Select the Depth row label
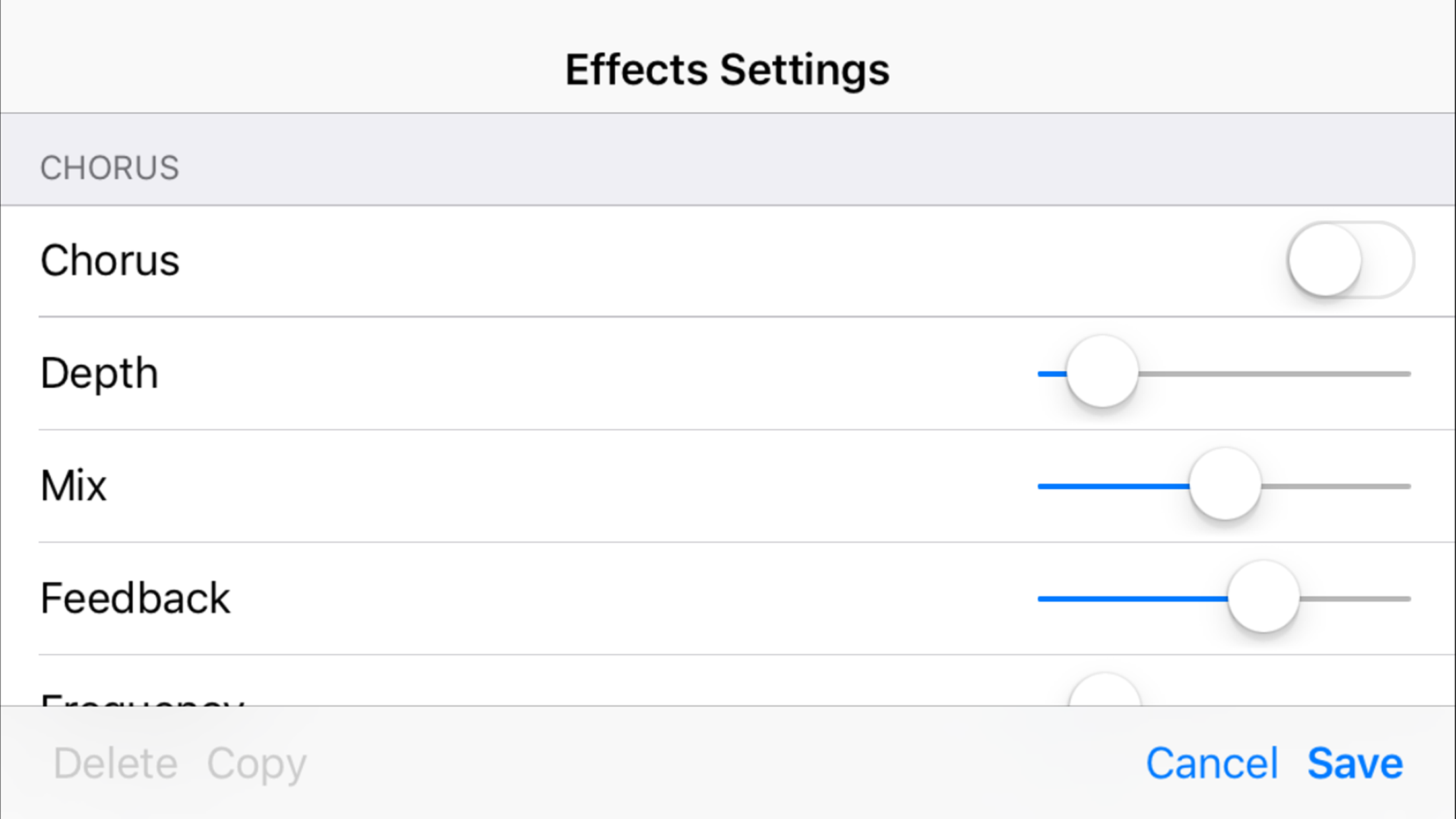 point(99,373)
